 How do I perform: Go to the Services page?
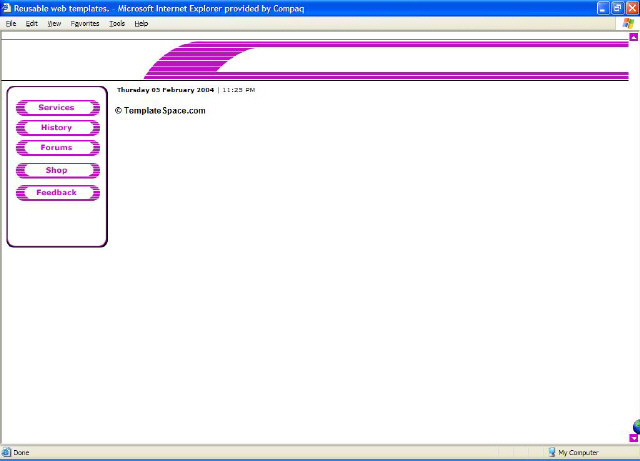[x=57, y=107]
